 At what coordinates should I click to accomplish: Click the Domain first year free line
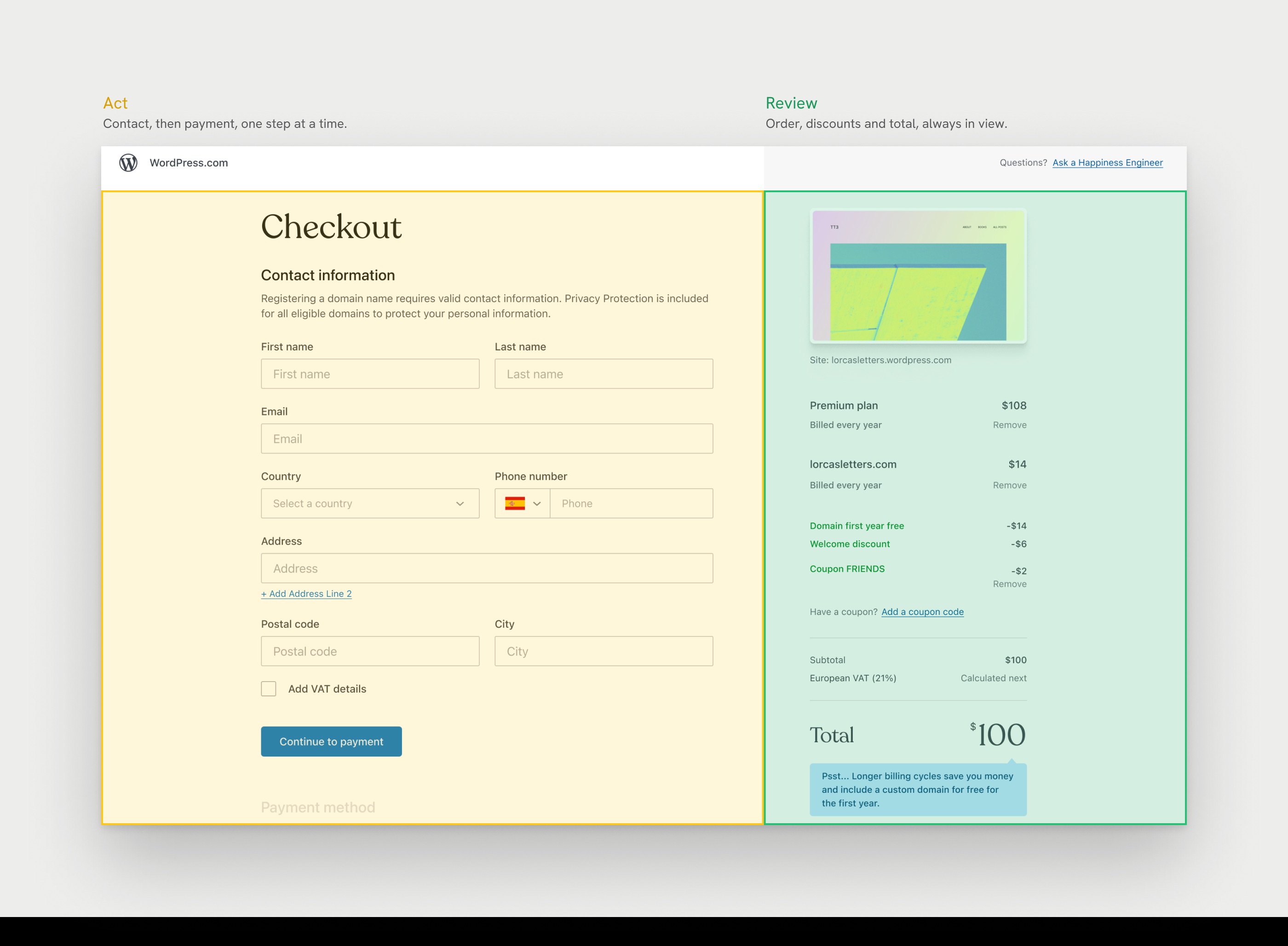pos(918,526)
